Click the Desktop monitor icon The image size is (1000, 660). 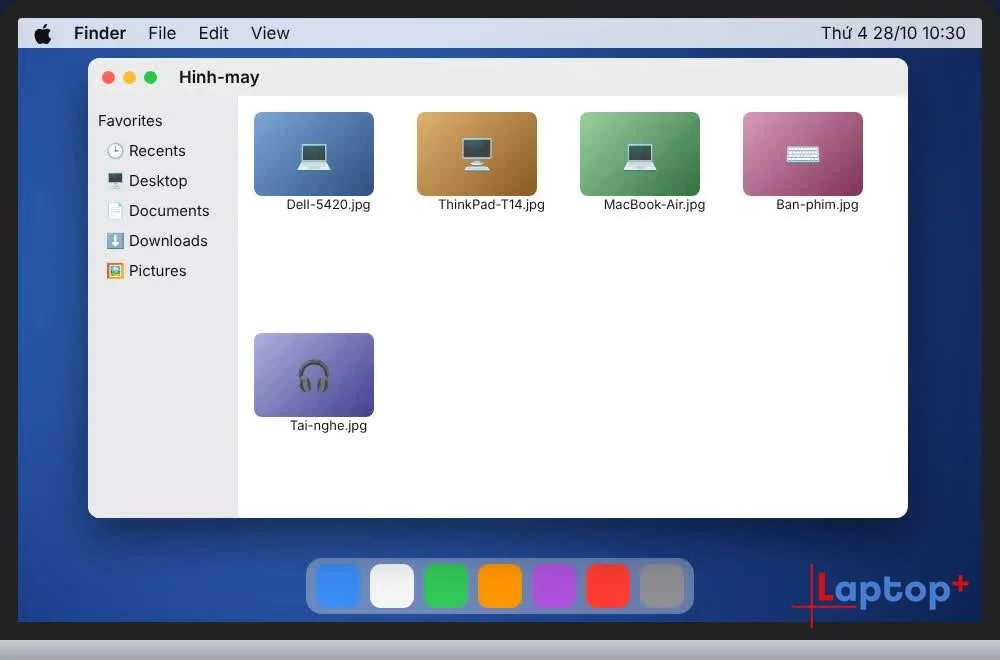(115, 180)
